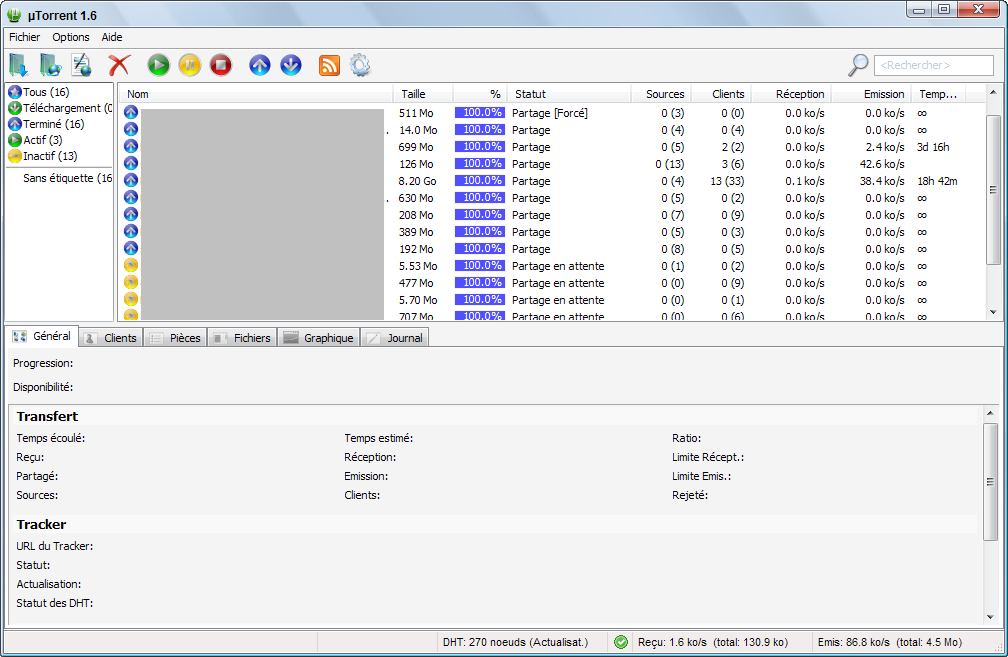Select Terminé (16) category
Image resolution: width=1008 pixels, height=657 pixels.
[46, 124]
